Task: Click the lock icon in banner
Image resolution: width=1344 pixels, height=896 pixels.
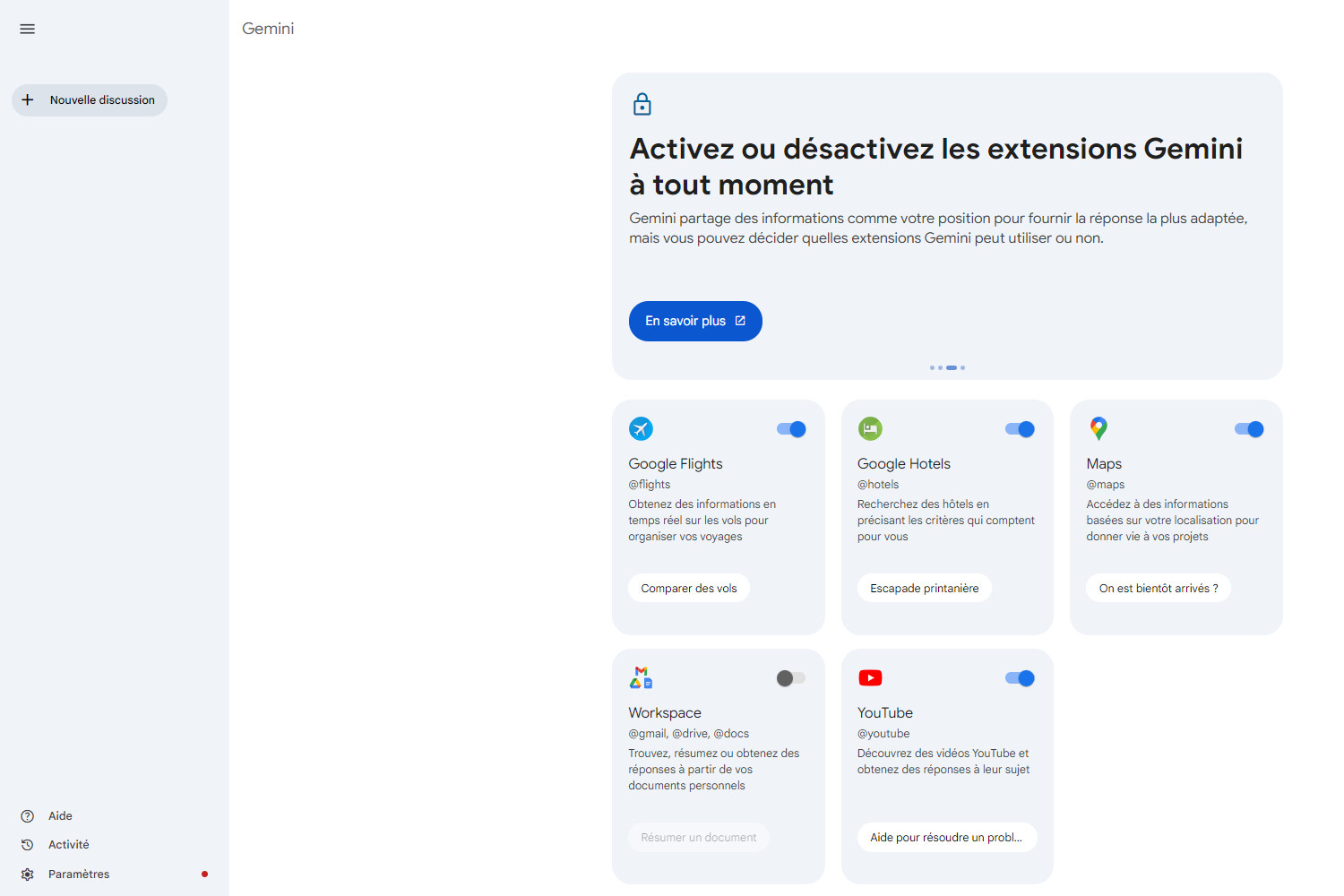Action: click(x=642, y=104)
